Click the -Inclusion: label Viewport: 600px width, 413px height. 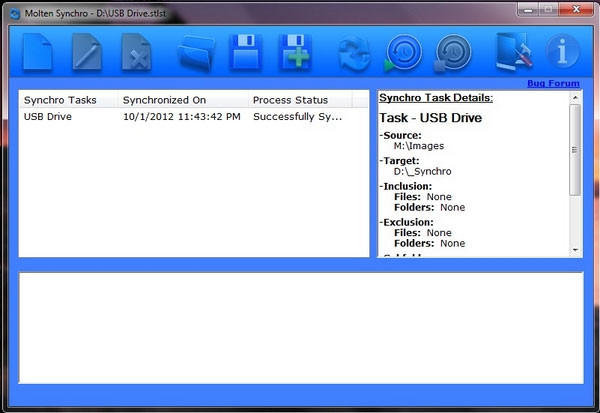tap(406, 186)
